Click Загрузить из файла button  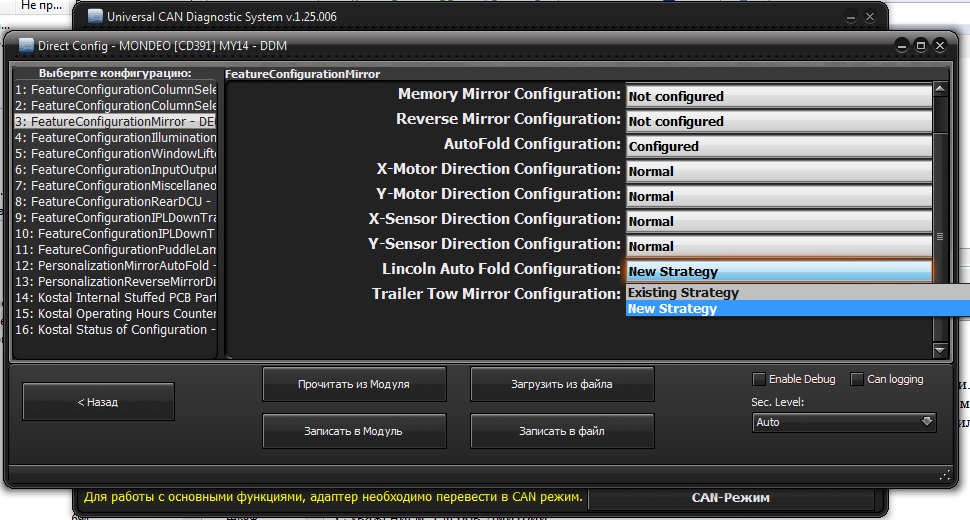point(561,383)
